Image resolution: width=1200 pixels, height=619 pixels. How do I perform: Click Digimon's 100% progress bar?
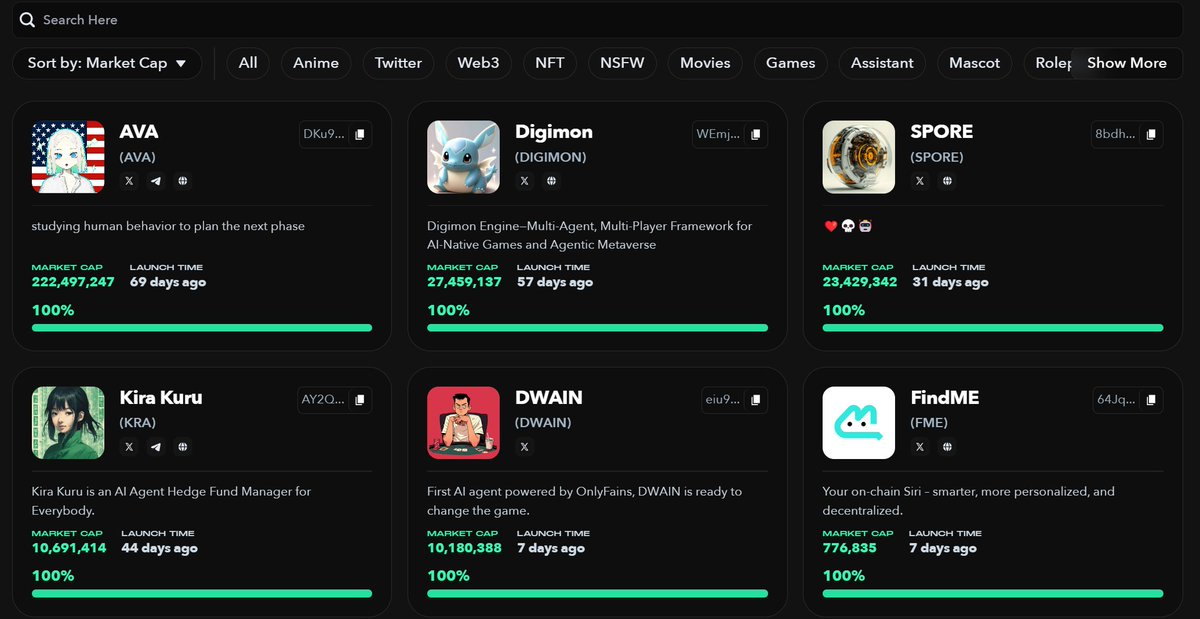[598, 327]
